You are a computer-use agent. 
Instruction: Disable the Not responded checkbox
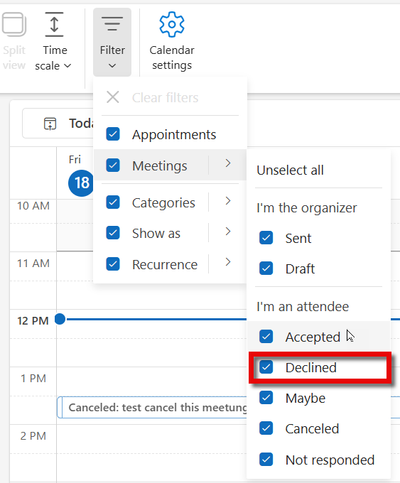click(266, 459)
